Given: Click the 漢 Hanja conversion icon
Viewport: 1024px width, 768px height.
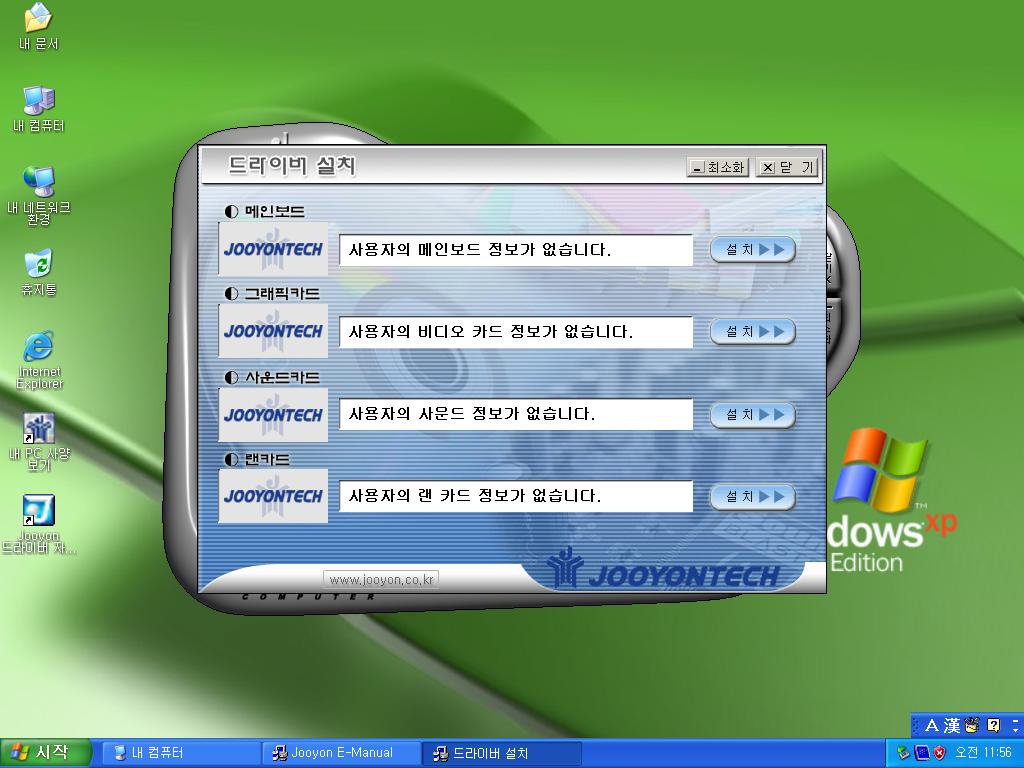Looking at the screenshot, I should [x=952, y=726].
